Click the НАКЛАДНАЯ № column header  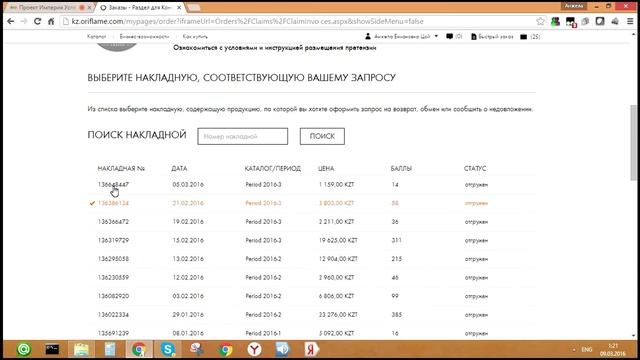coord(121,168)
